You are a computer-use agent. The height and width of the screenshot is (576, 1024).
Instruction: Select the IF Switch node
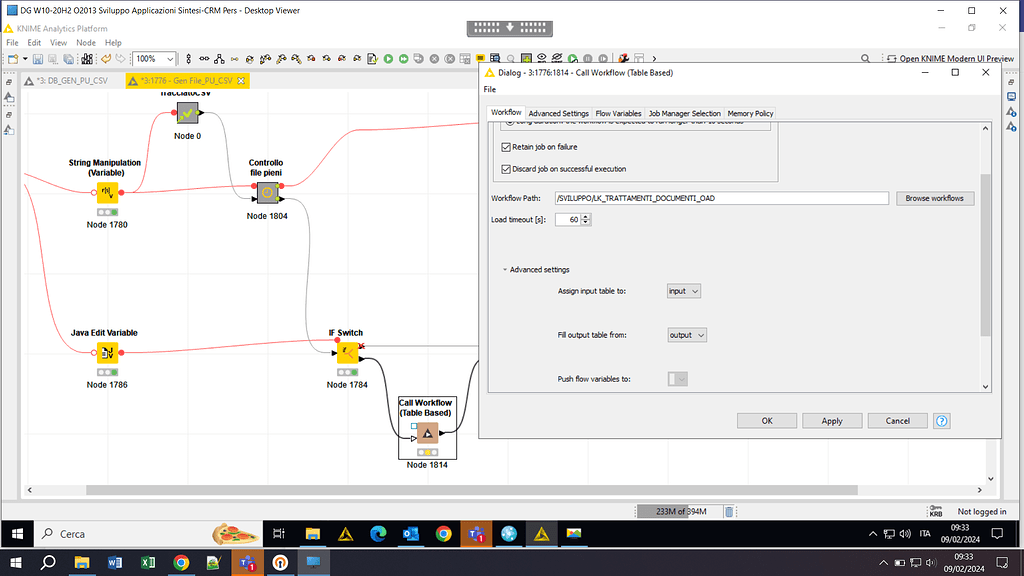(x=346, y=352)
